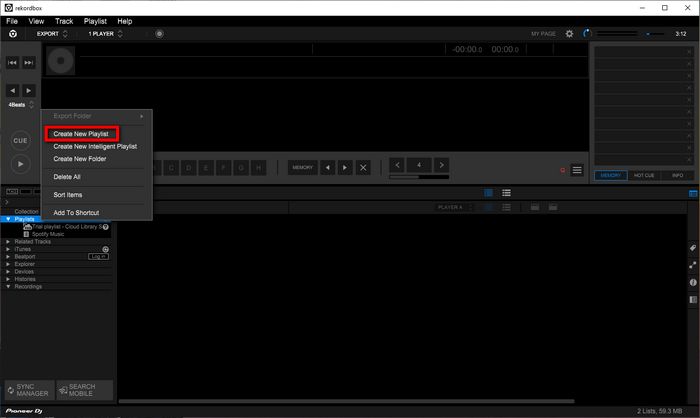Viewport: 700px width, 418px height.
Task: Open the PLAYER A dropdown
Action: tap(454, 207)
